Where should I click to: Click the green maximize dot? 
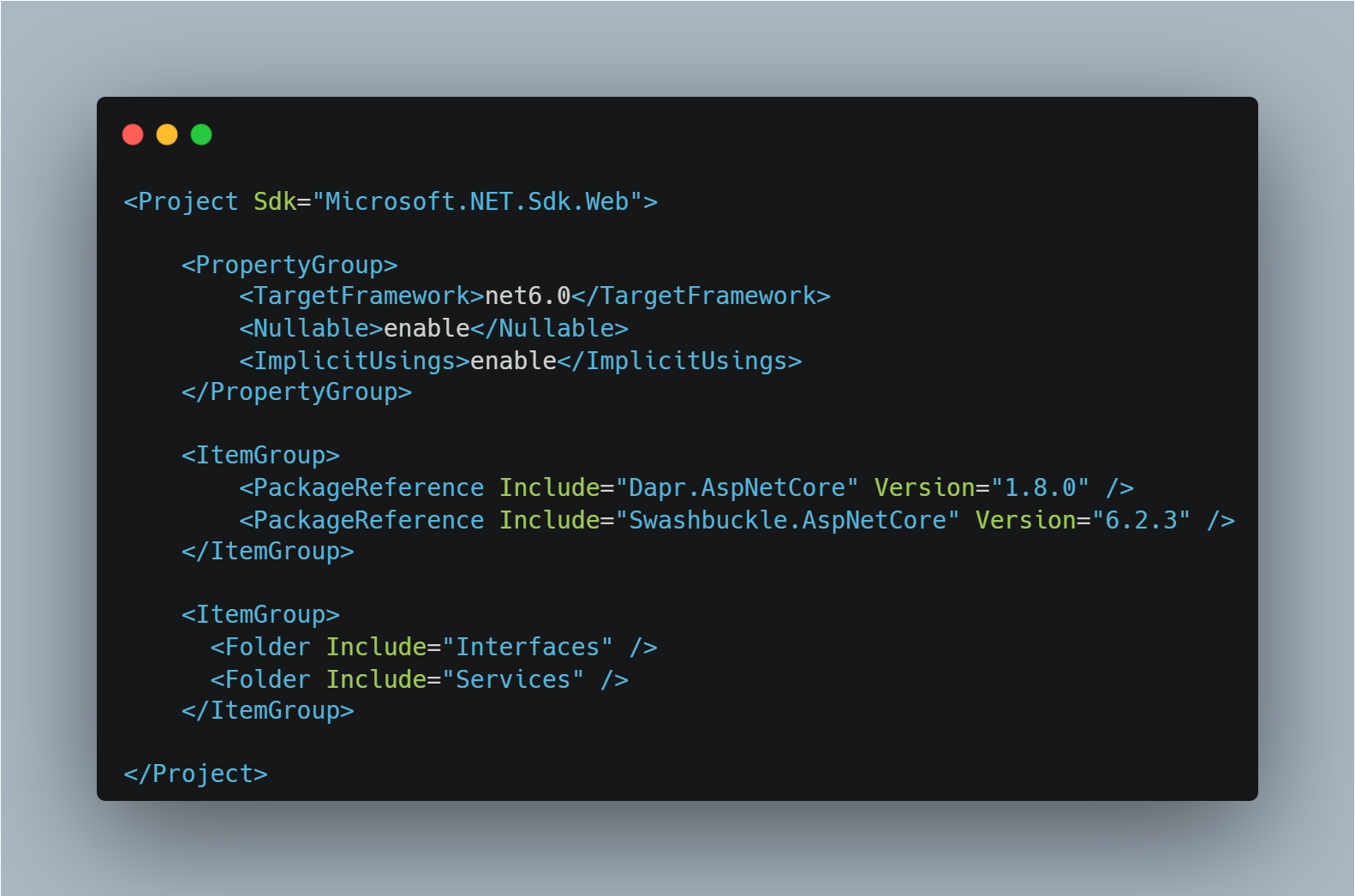tap(201, 134)
